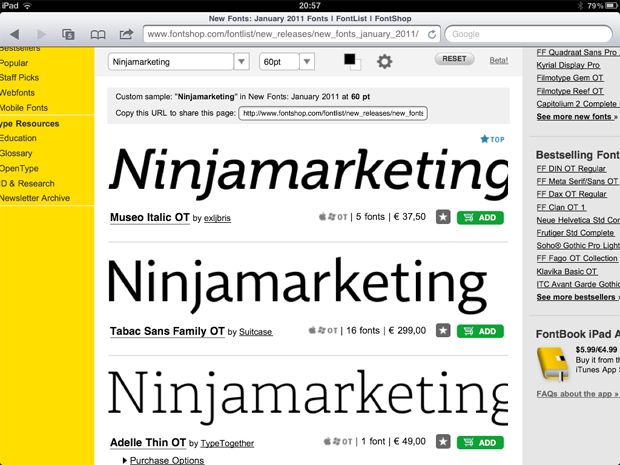Click the Tabac Sans Ninjamarketing sample

[x=297, y=285]
